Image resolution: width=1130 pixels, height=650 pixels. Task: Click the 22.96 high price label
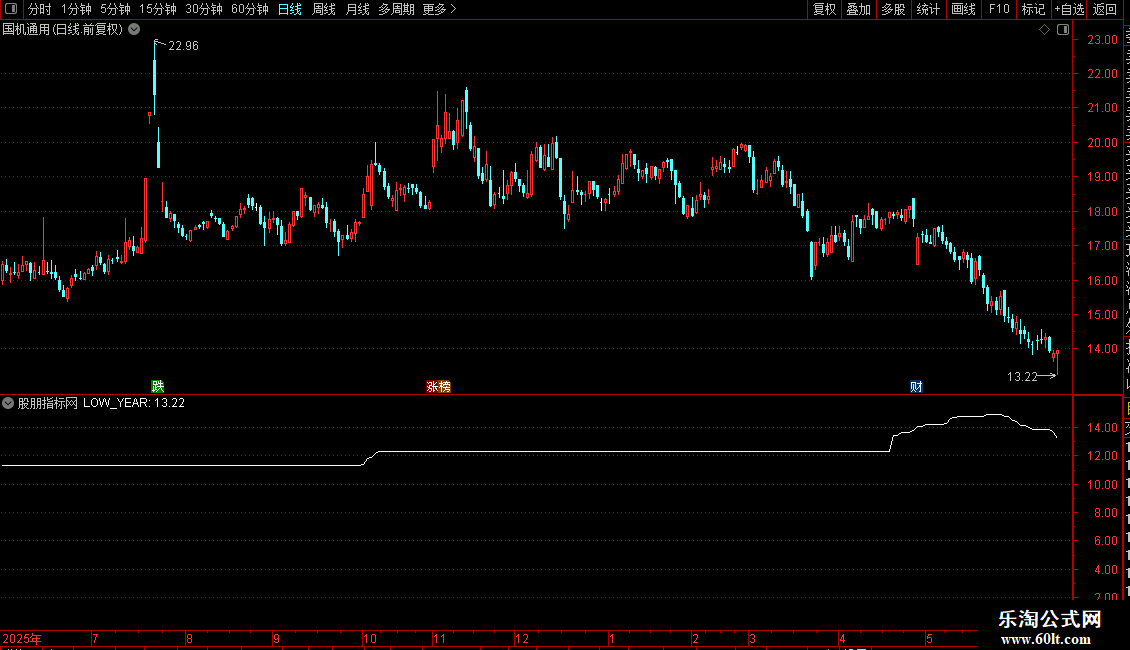(183, 45)
